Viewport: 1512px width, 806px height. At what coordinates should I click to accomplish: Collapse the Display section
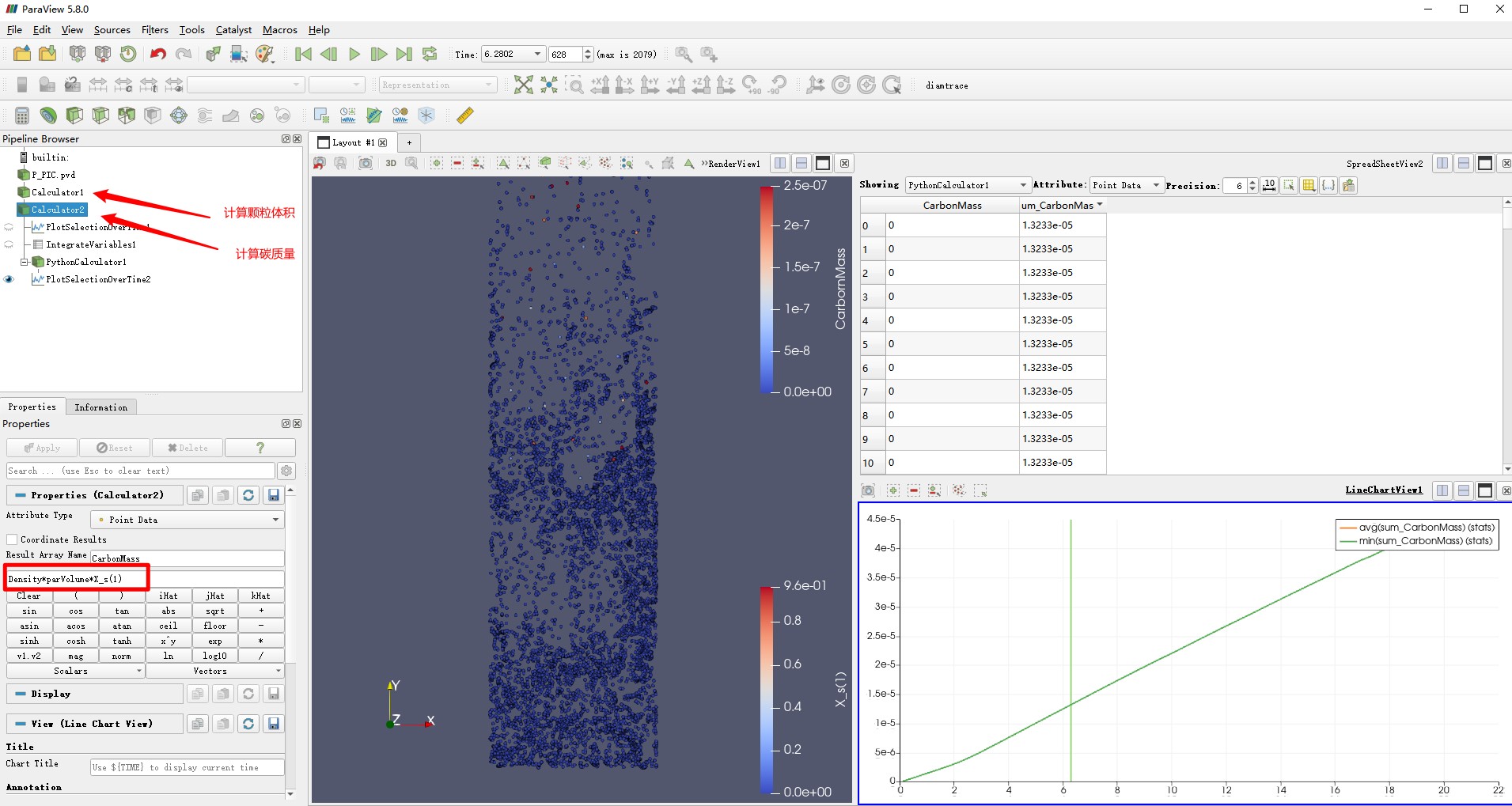click(21, 694)
